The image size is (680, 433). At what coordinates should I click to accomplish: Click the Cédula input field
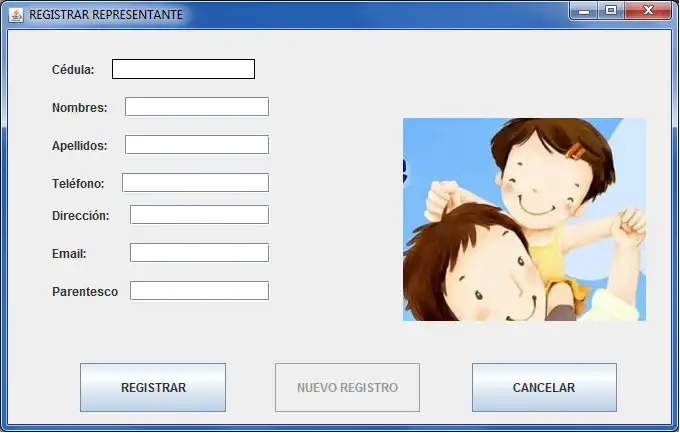[183, 69]
